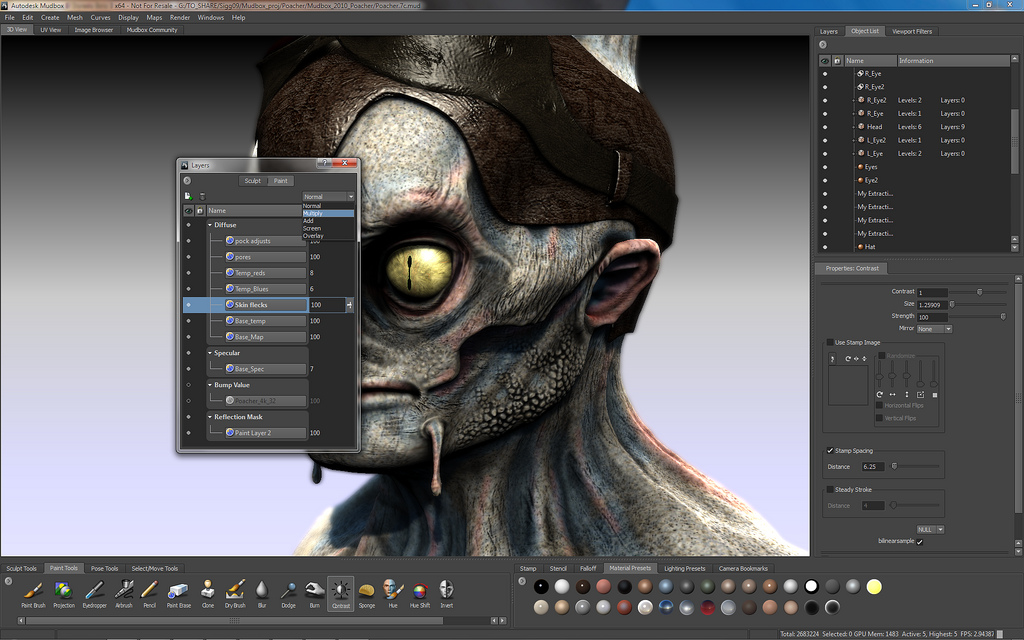Click the Layers window help question button
Viewport: 1024px width, 640px height.
click(x=325, y=163)
